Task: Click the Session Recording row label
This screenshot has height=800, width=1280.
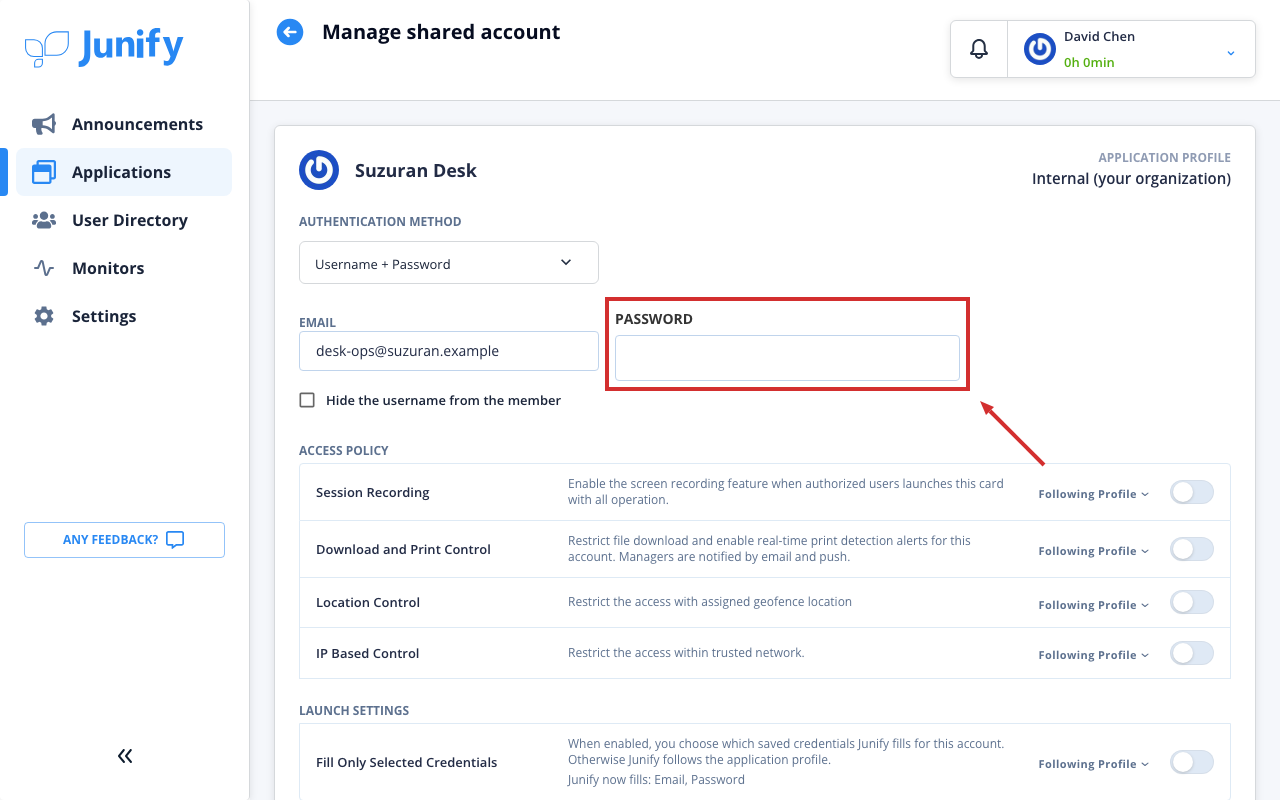Action: tap(373, 492)
